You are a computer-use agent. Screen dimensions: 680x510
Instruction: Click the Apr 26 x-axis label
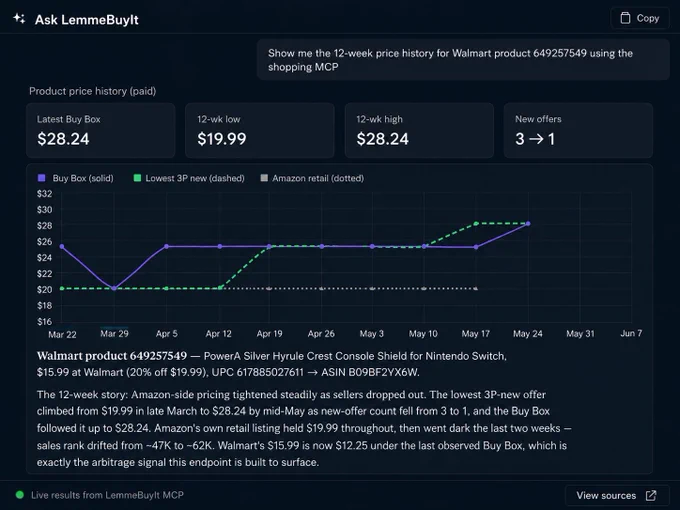pos(321,333)
